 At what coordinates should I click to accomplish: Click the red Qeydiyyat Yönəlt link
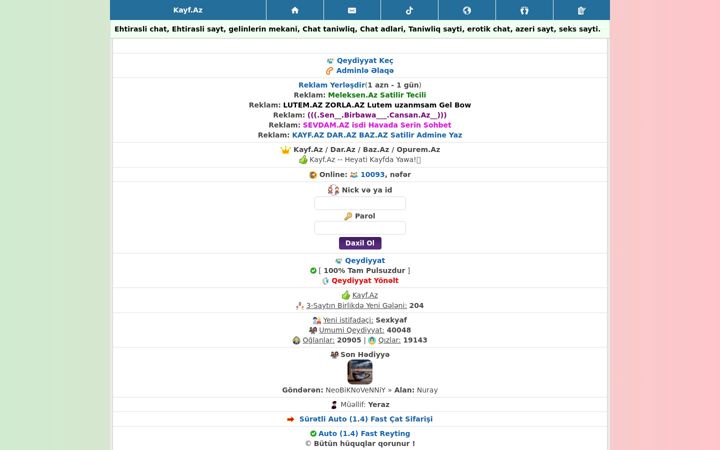(365, 281)
